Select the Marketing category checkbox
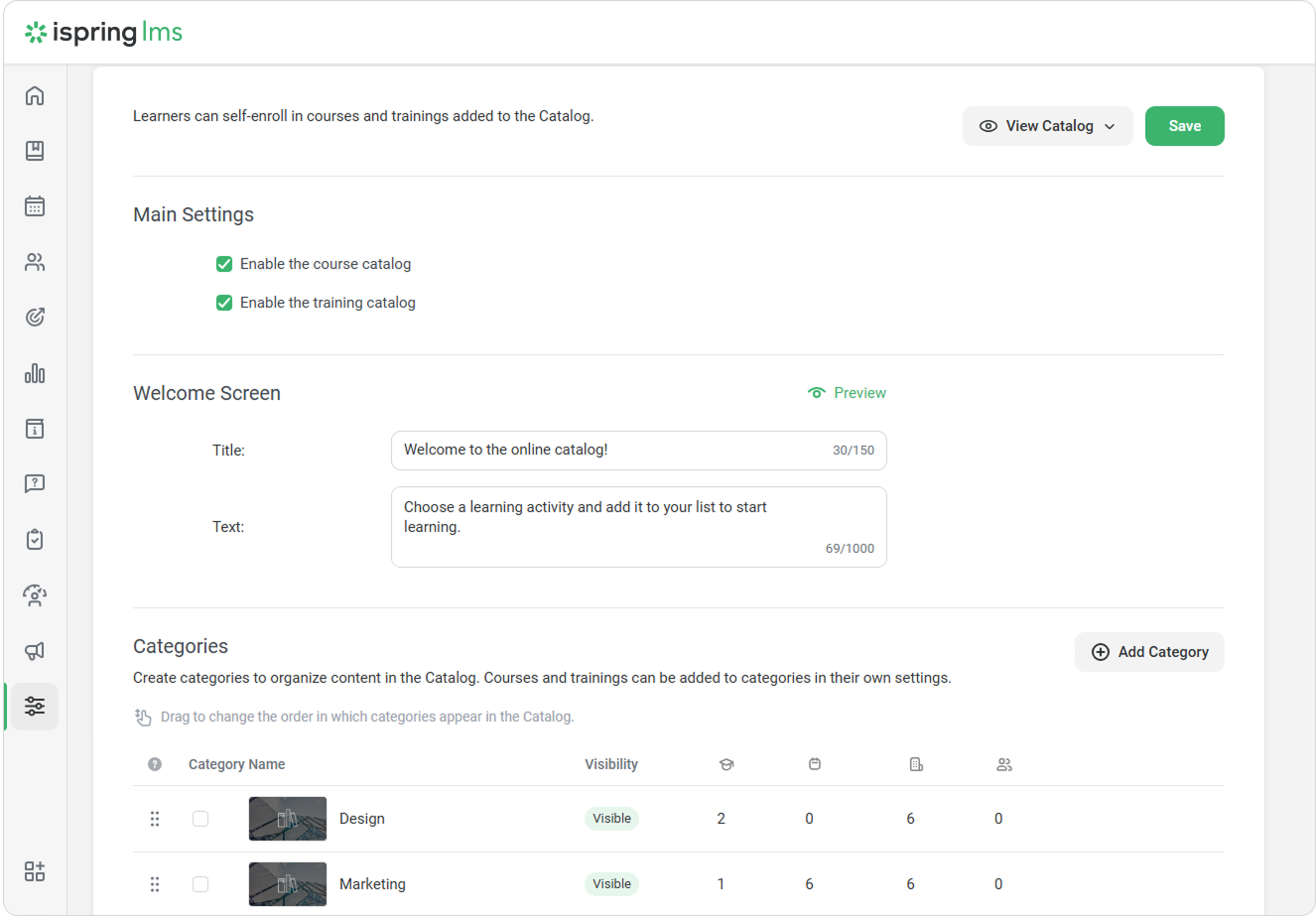The width and height of the screenshot is (1316, 916). (200, 884)
